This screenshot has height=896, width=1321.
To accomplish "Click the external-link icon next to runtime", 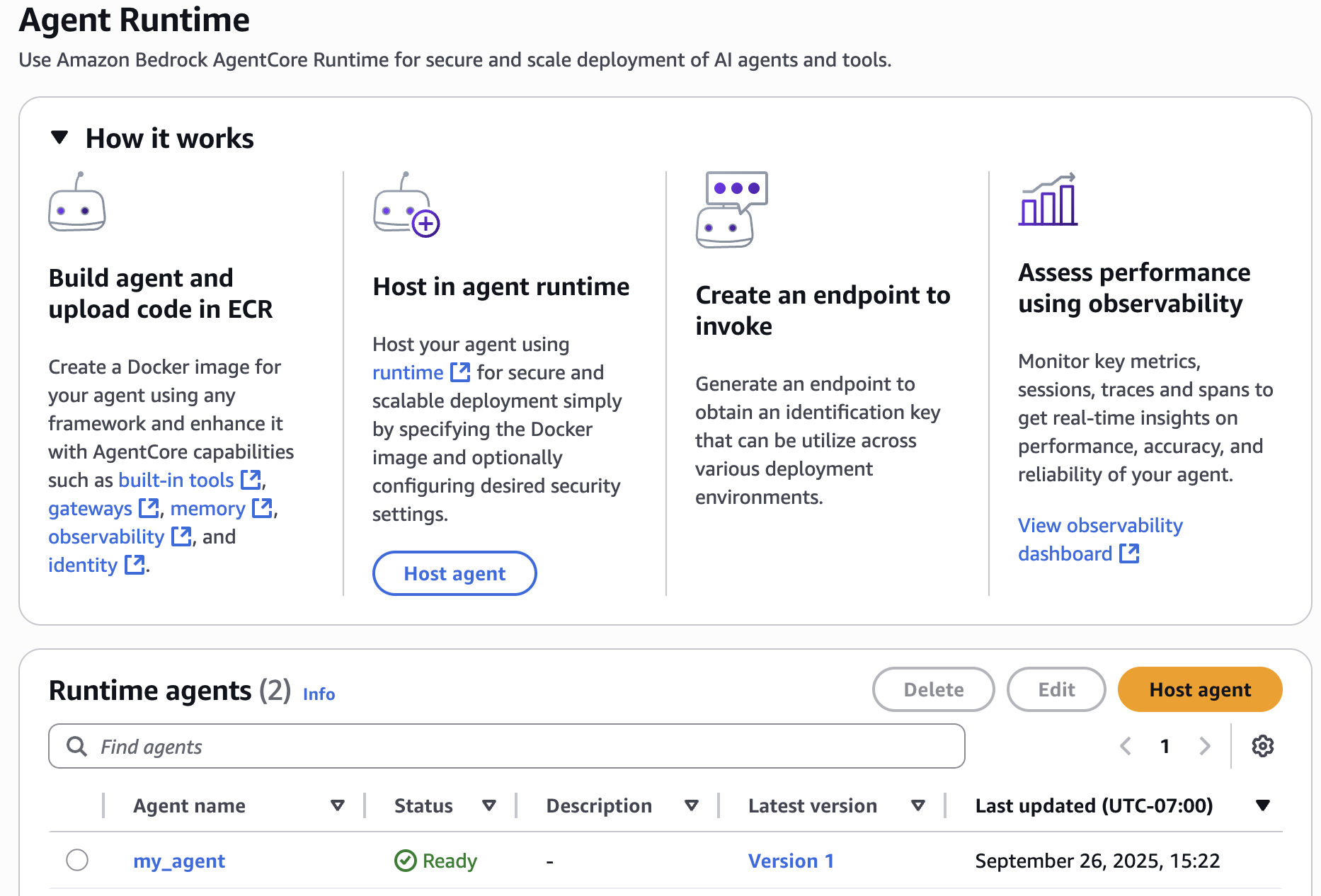I will (460, 372).
